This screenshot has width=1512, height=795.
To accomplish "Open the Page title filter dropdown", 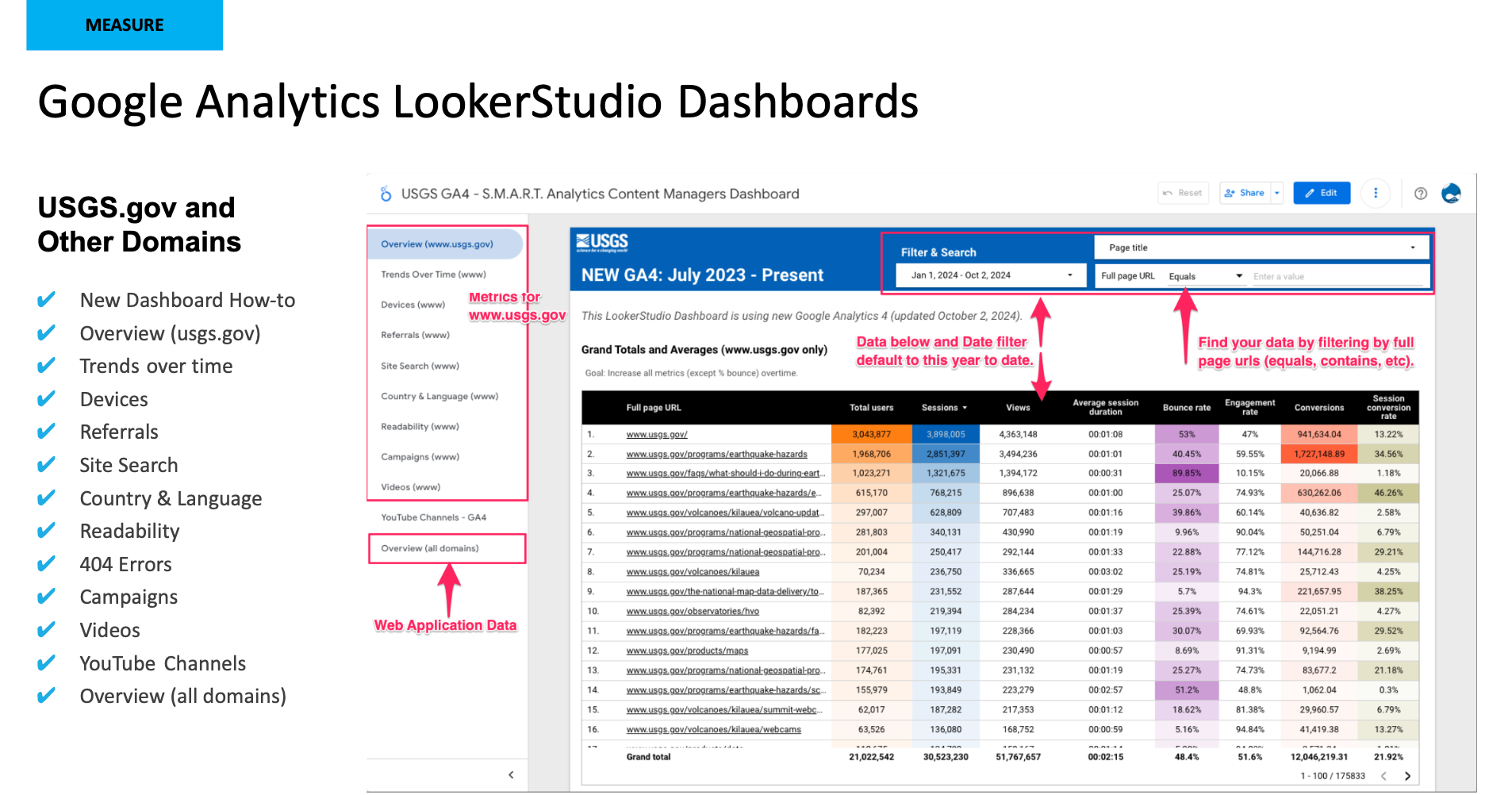I will pyautogui.click(x=1261, y=248).
